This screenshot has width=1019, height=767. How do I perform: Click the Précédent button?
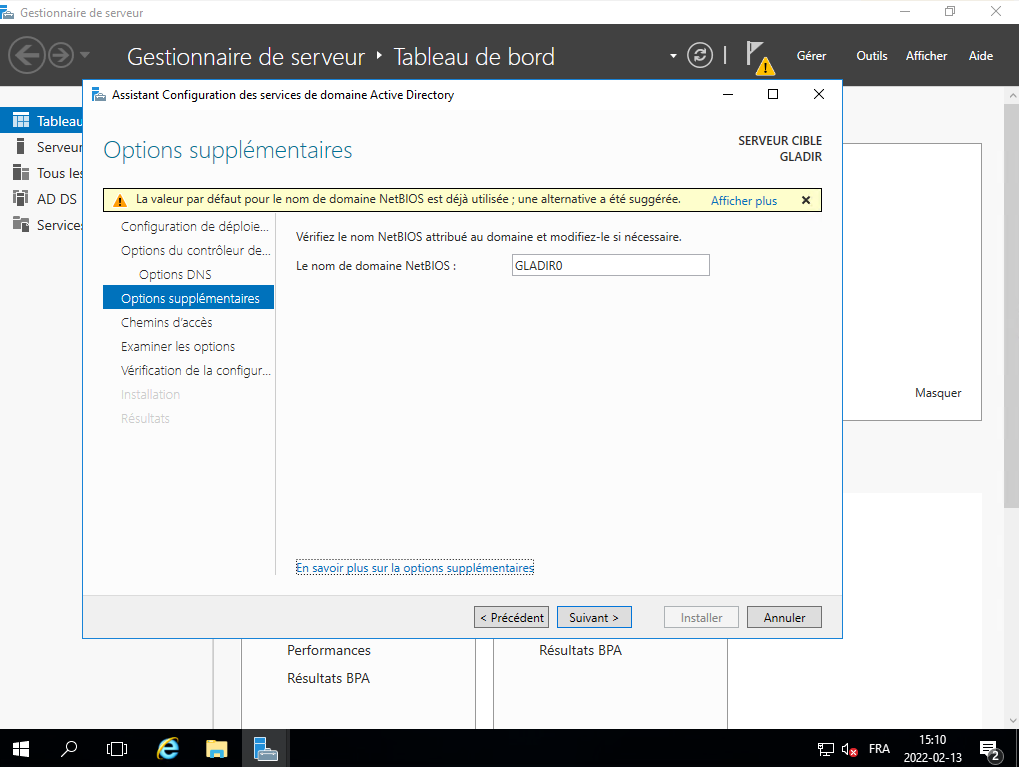pos(511,618)
